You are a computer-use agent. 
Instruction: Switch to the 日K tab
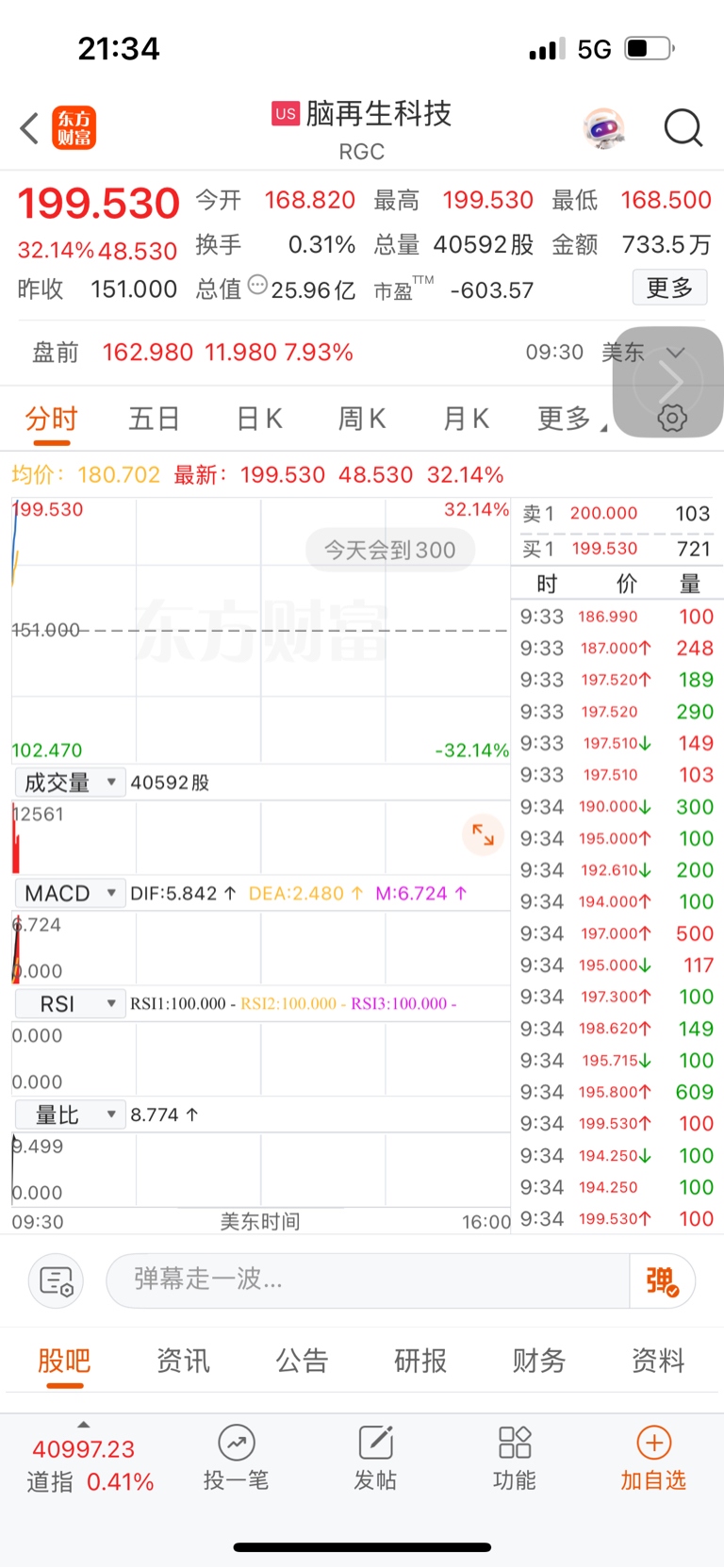pyautogui.click(x=259, y=419)
